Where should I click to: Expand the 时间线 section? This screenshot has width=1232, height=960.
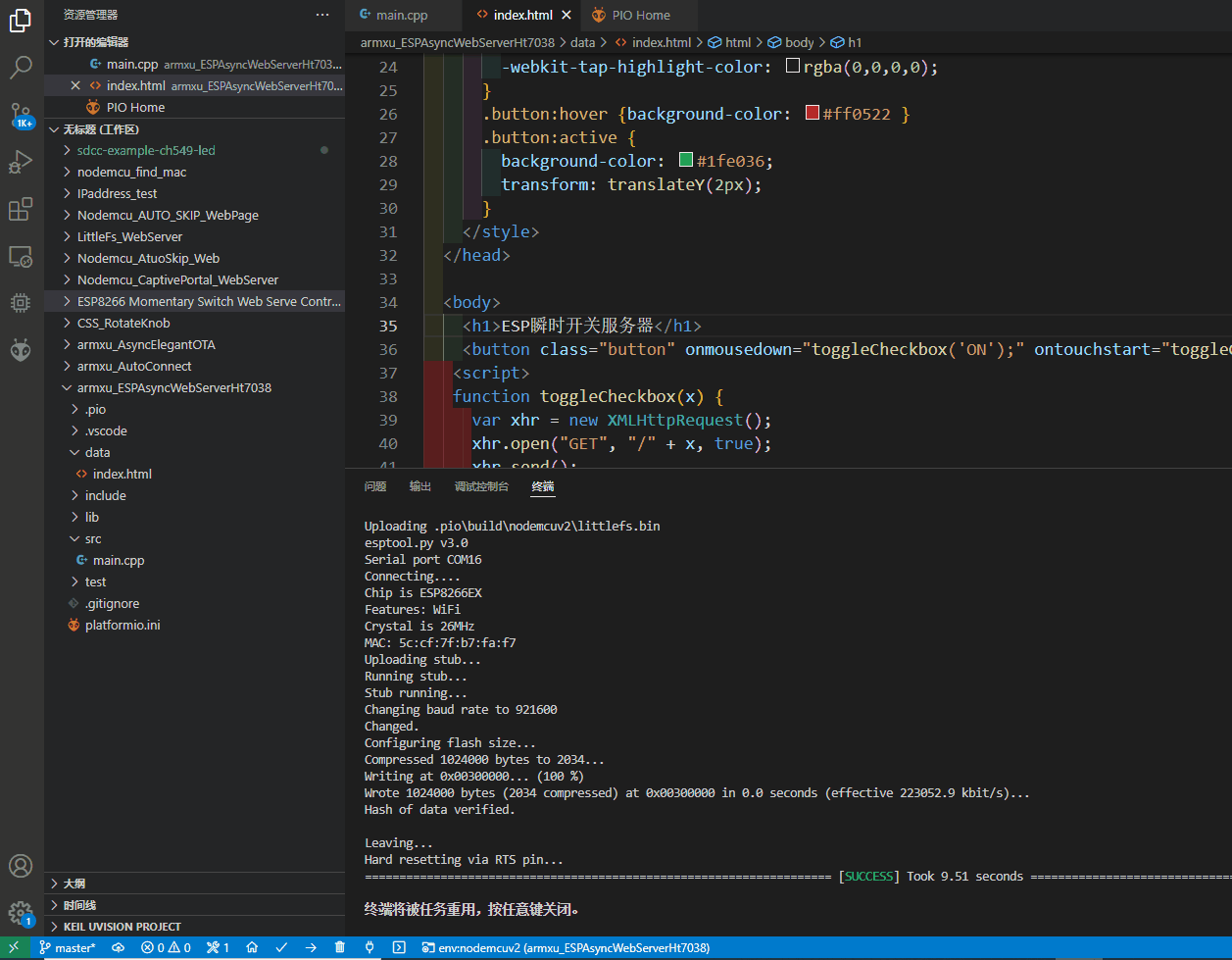tap(194, 905)
